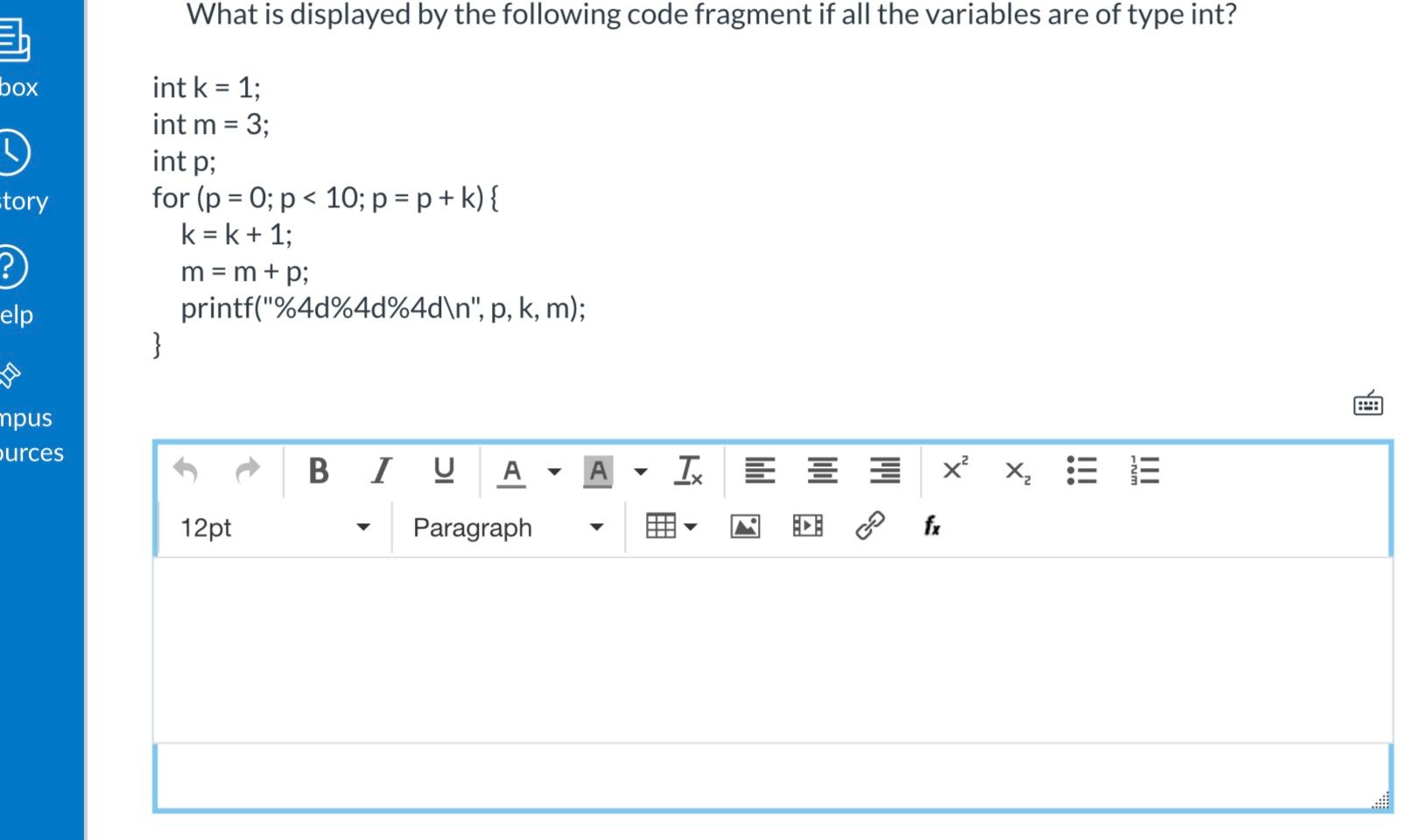Insert media with the video icon
The height and width of the screenshot is (840, 1418).
807,526
